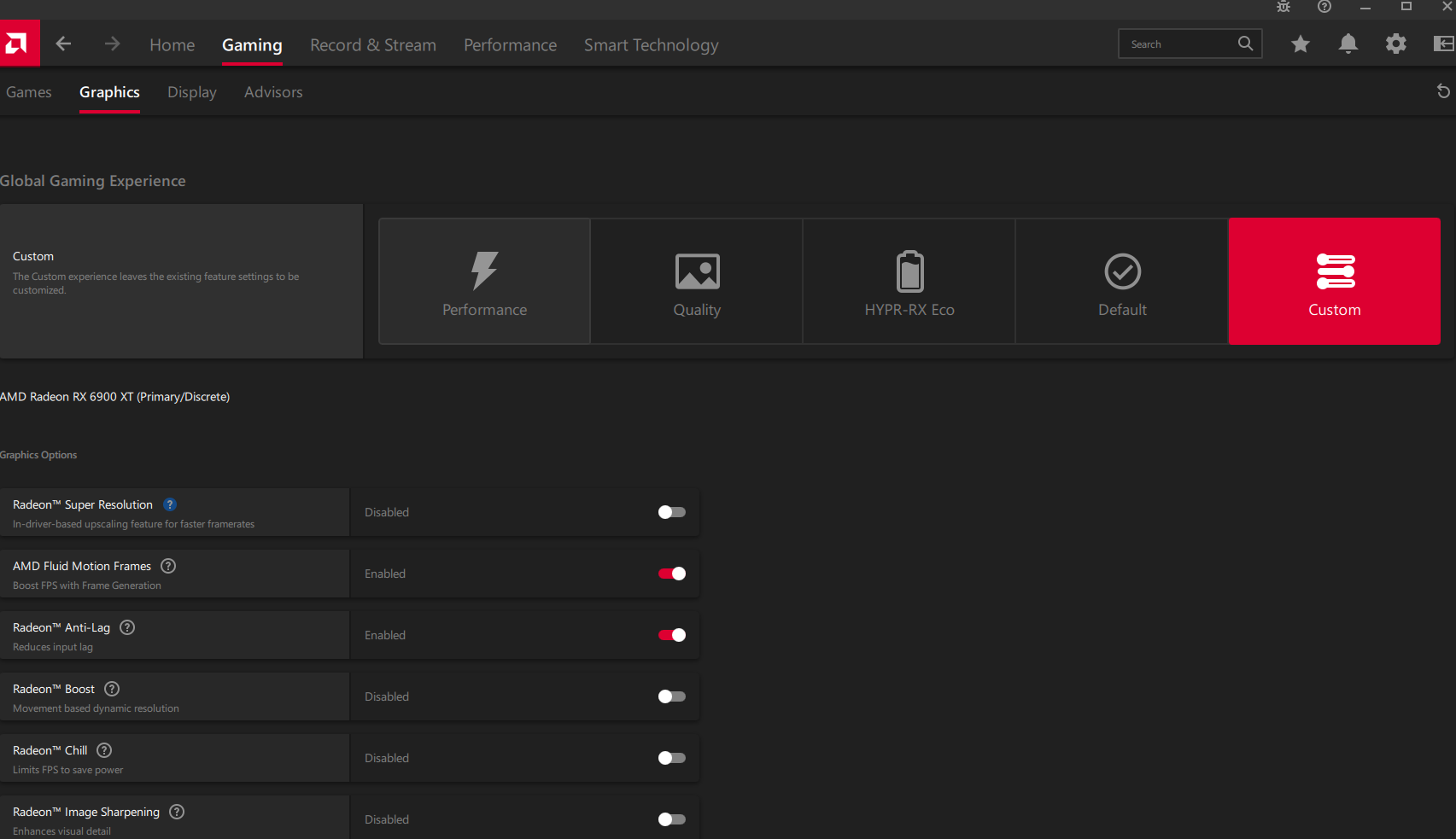
Task: Select the Graphics sub-tab
Action: click(109, 91)
